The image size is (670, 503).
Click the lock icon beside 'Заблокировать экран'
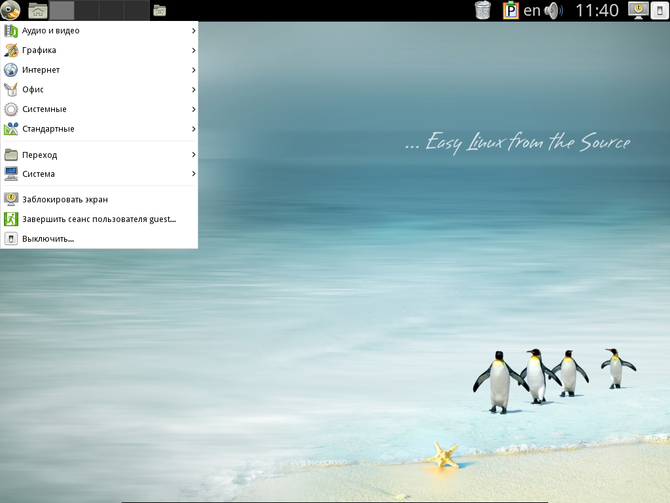point(11,200)
